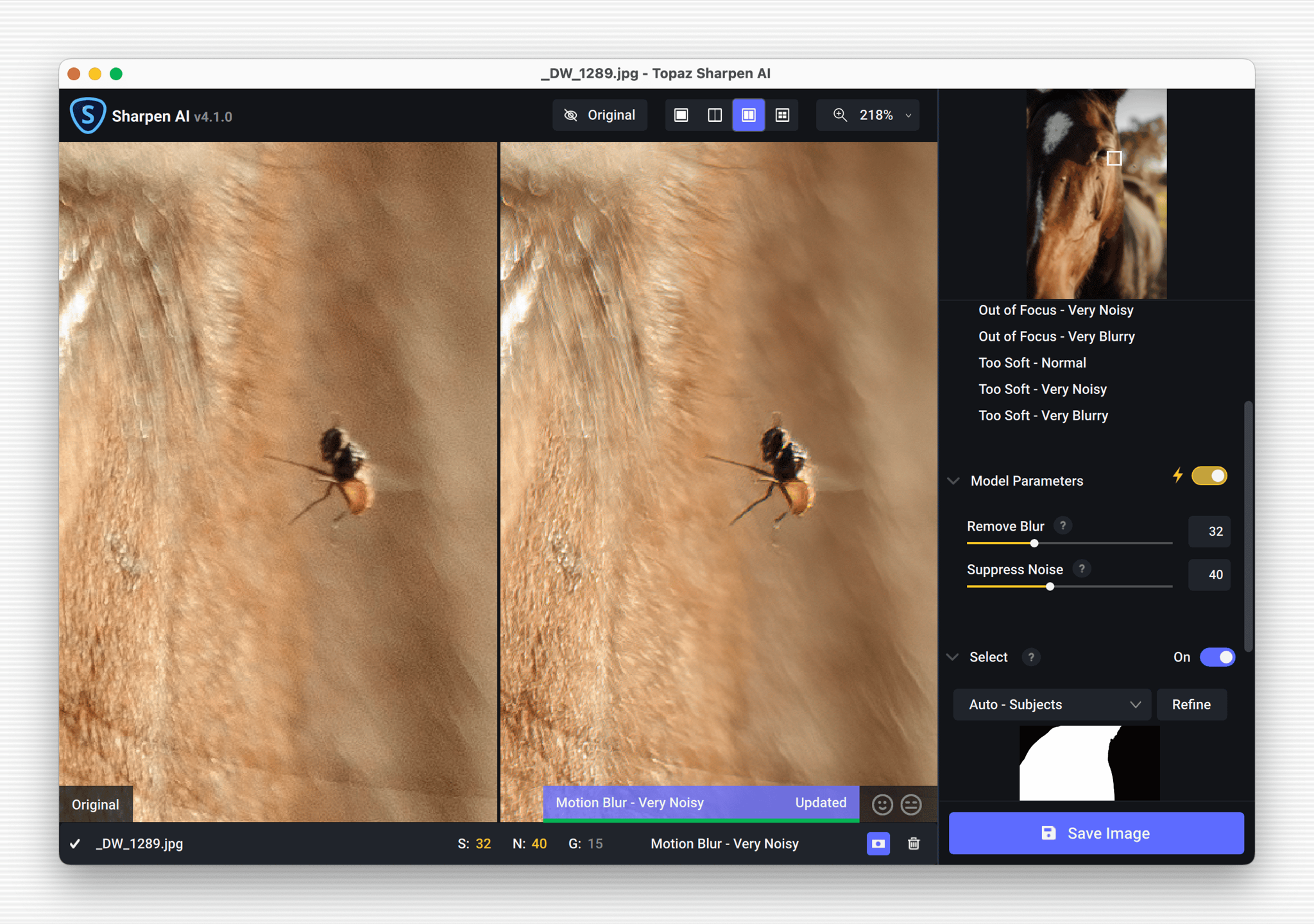Toggle checkmark for _DW_1289.jpg
The image size is (1314, 924).
pos(75,844)
